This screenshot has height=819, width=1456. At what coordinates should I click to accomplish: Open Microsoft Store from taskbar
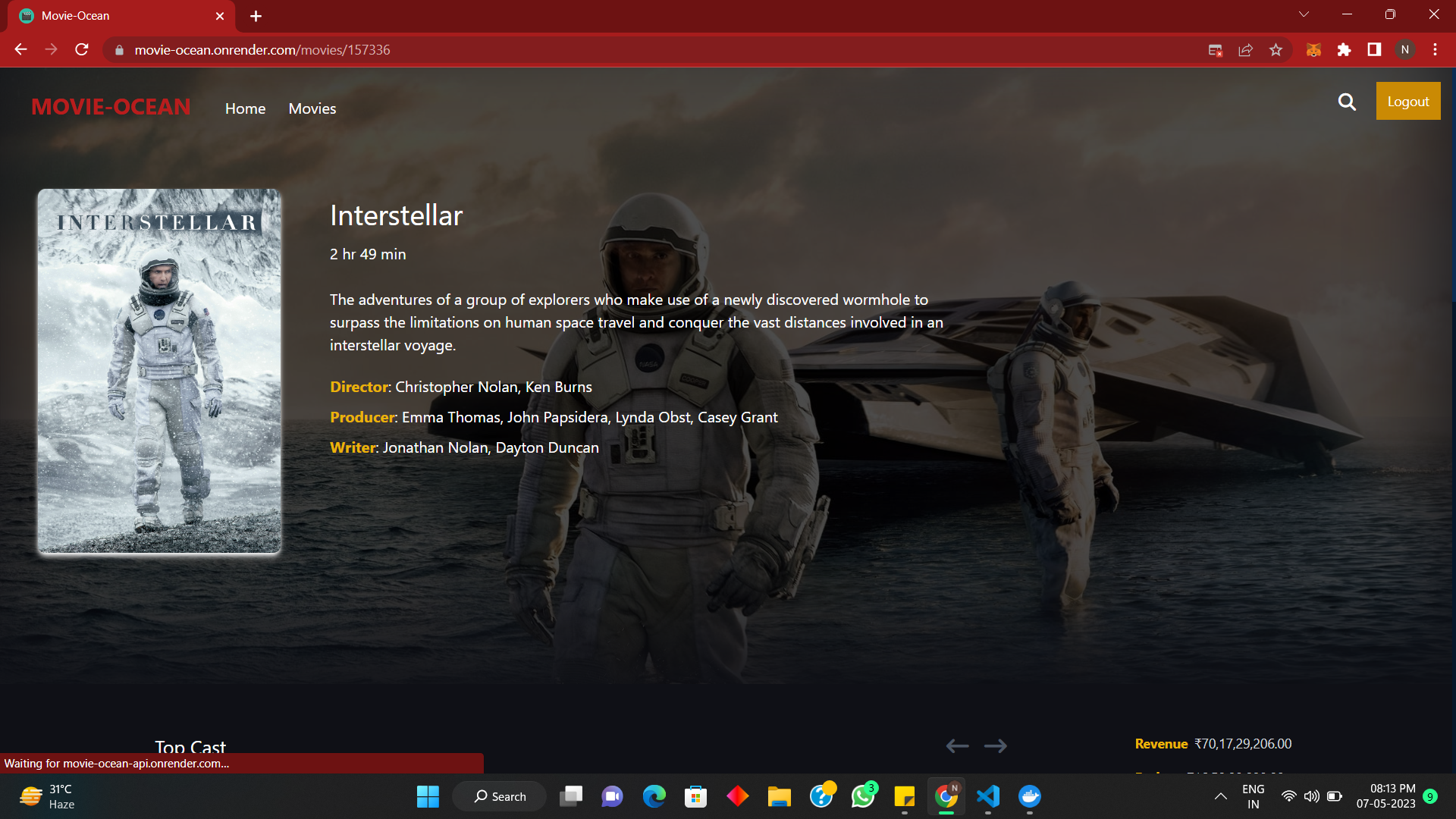[695, 796]
